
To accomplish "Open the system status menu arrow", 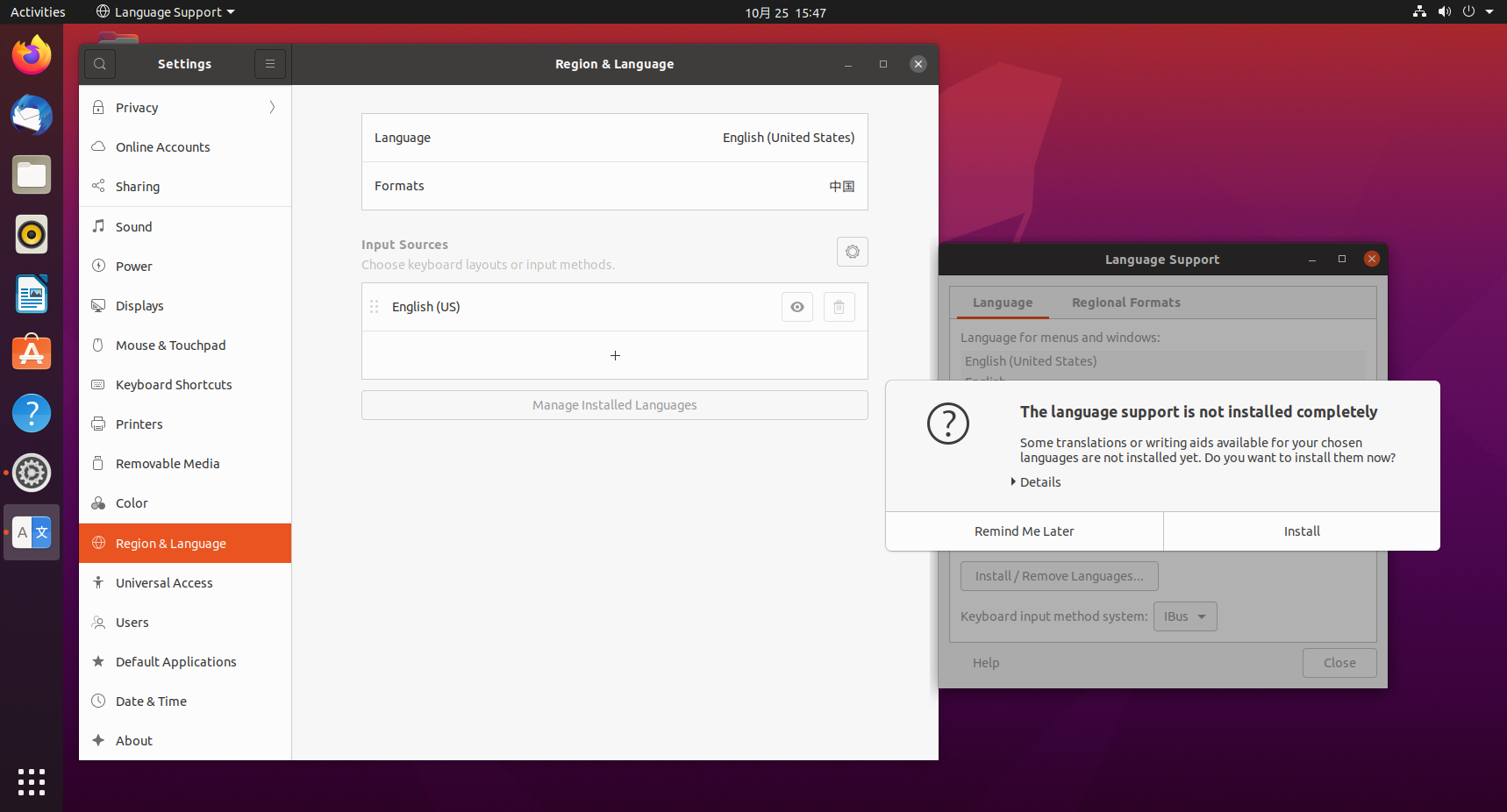I will pos(1489,12).
